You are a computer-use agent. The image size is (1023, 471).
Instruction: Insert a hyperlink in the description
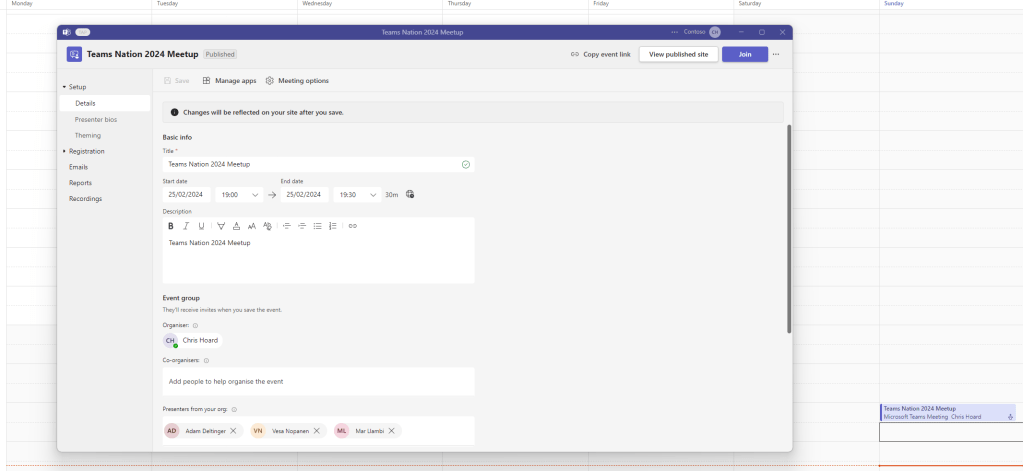(353, 226)
